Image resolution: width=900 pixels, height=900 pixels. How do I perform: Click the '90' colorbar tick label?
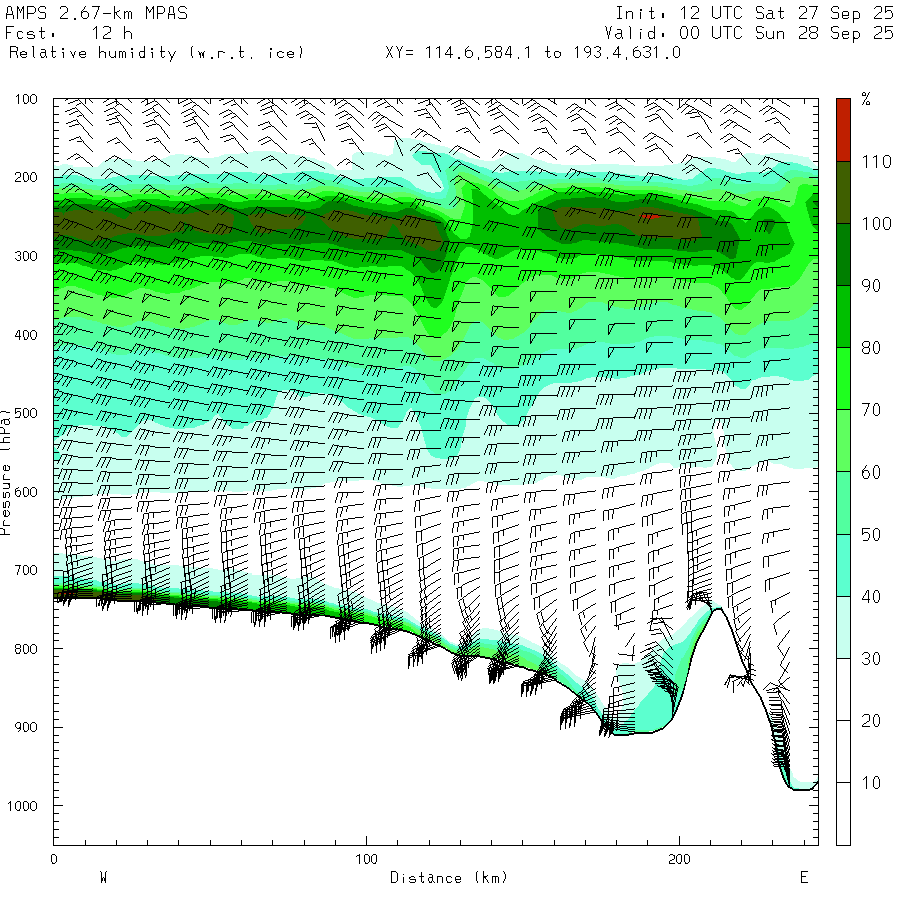(x=871, y=285)
